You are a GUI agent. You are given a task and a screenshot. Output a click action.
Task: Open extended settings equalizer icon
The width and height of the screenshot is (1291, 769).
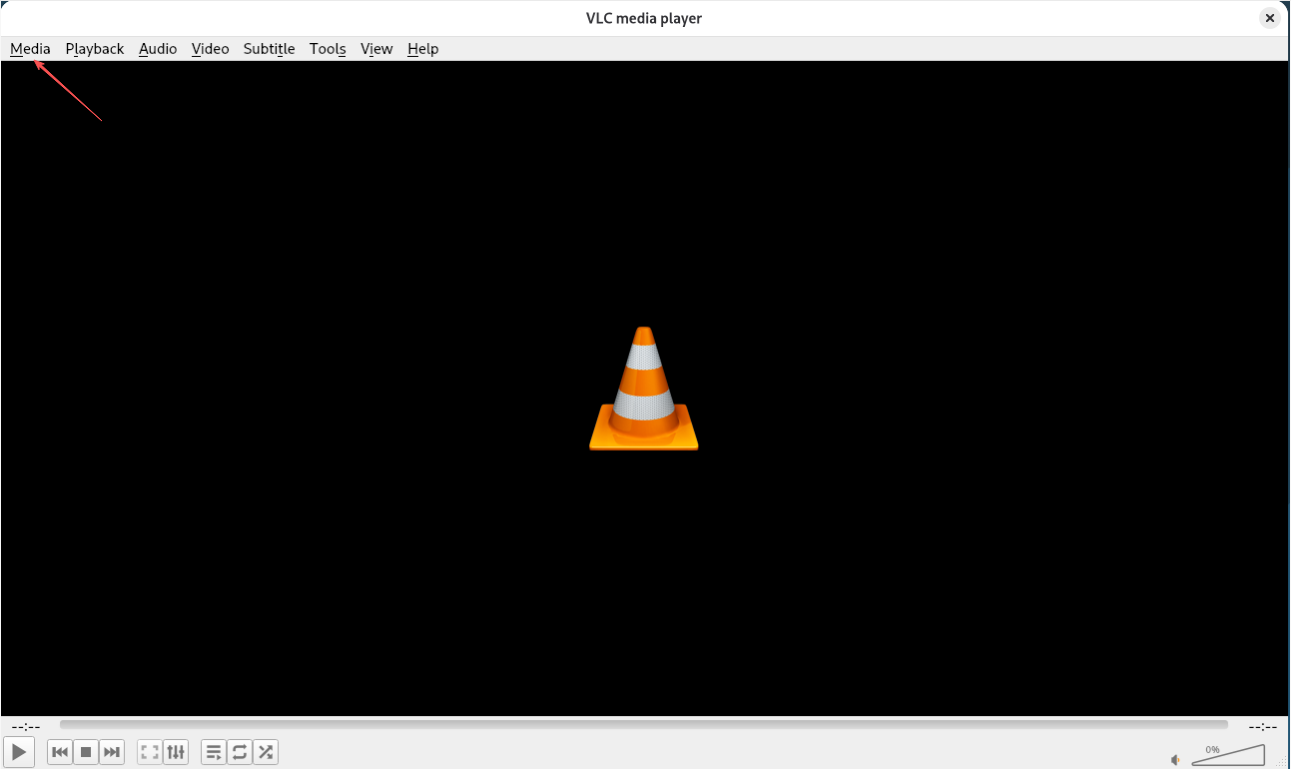tap(176, 752)
